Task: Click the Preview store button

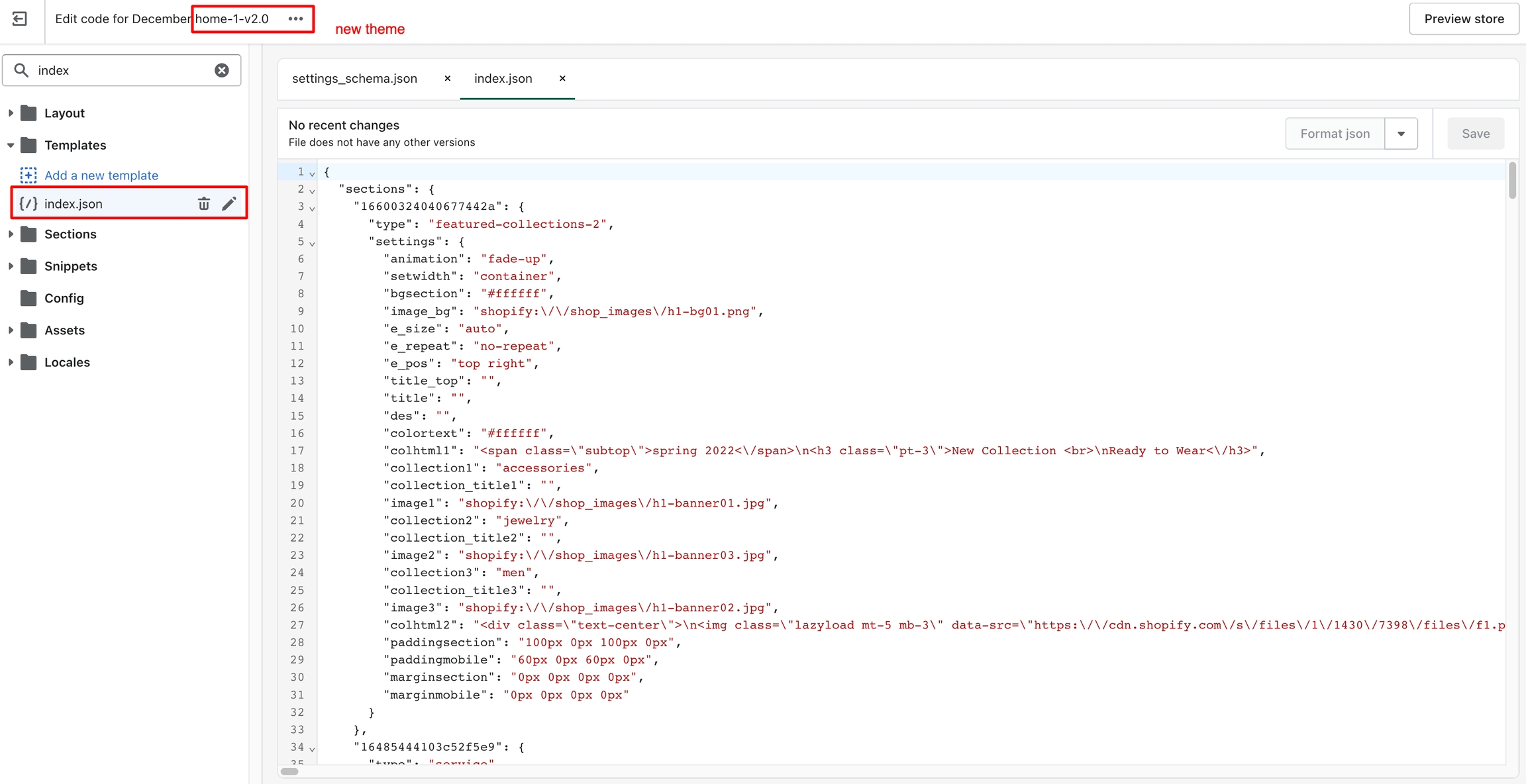Action: [1464, 19]
